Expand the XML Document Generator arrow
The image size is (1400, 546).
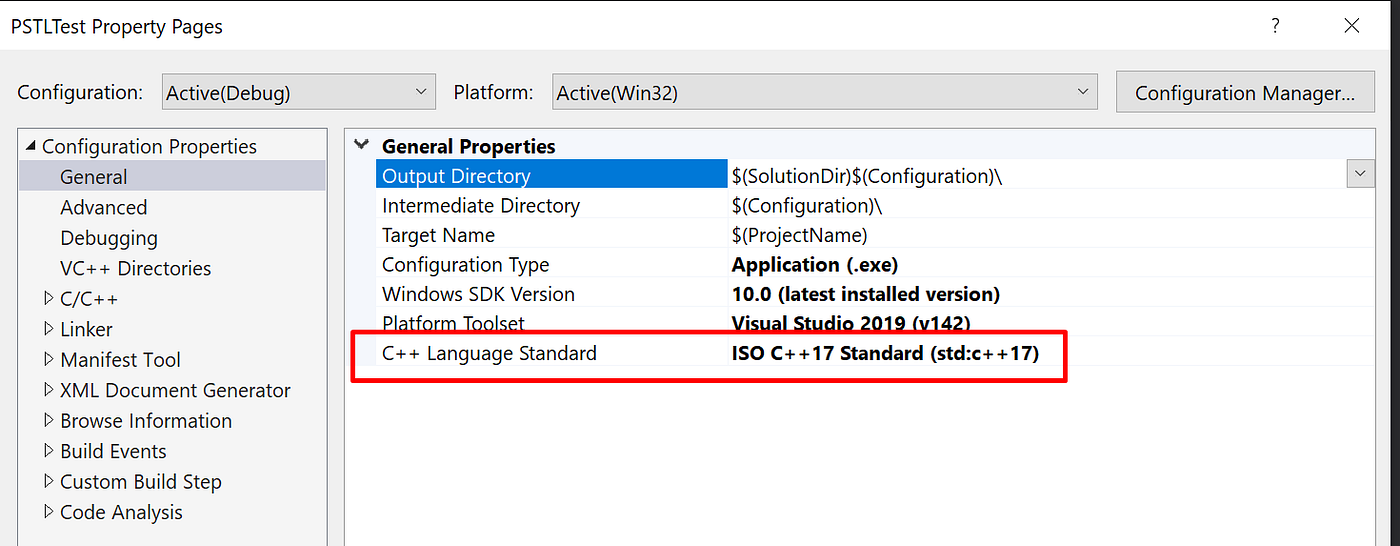point(49,390)
